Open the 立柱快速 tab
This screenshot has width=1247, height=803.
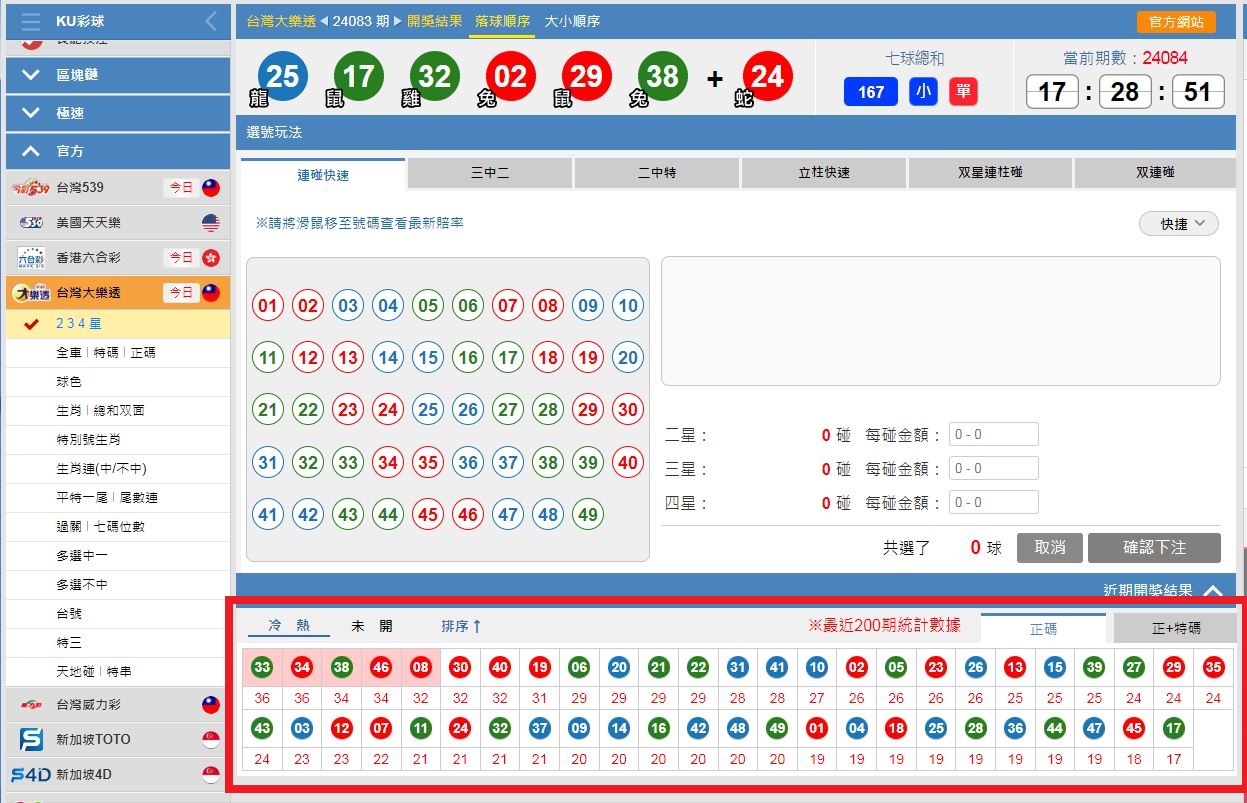tap(824, 173)
